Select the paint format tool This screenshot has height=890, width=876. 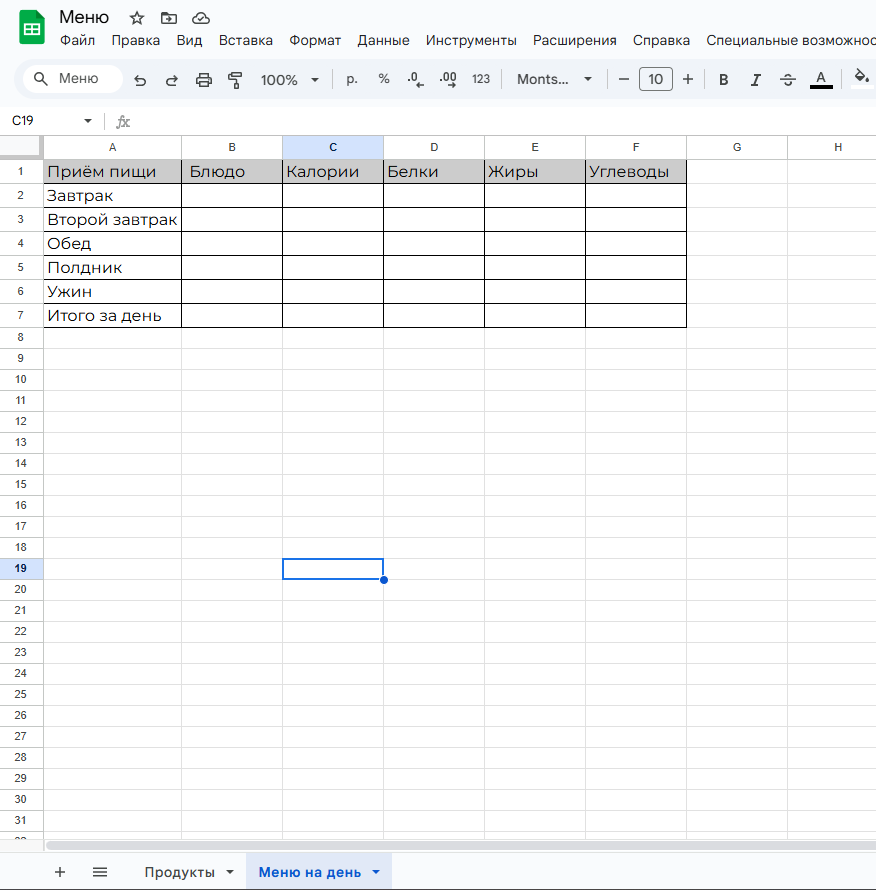coord(235,79)
